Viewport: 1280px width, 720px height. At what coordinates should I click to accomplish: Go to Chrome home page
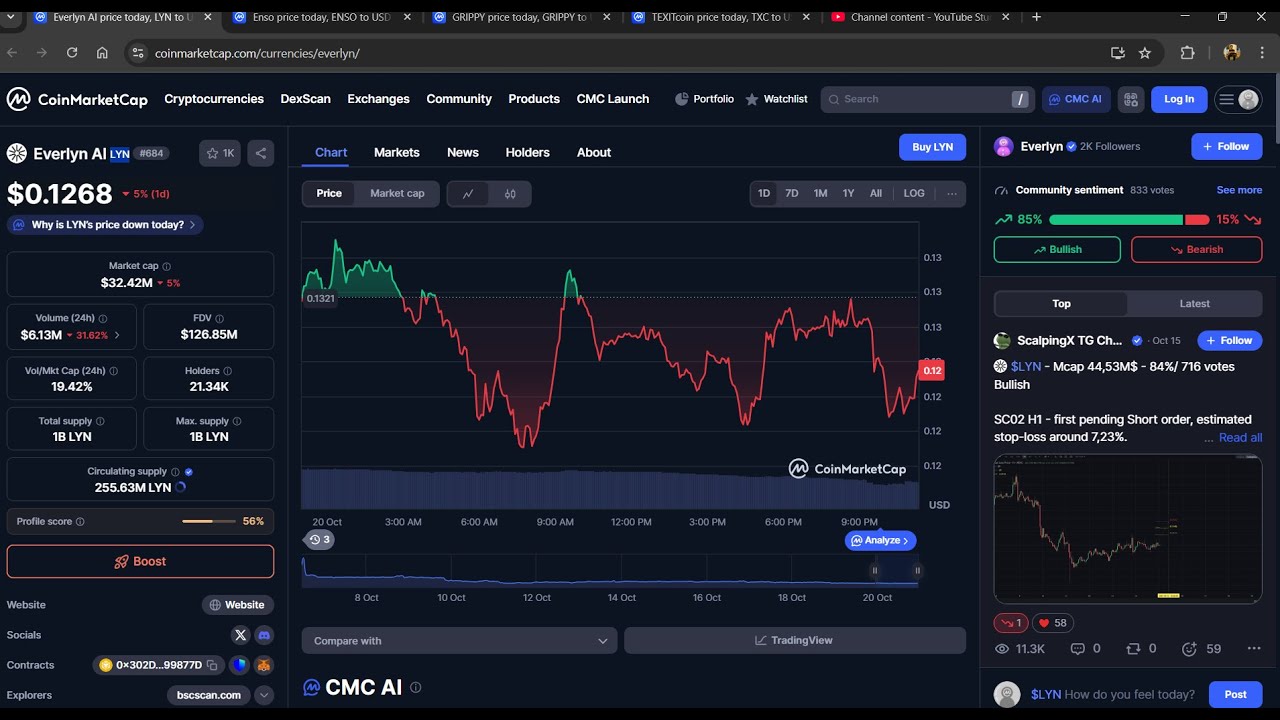pos(102,53)
